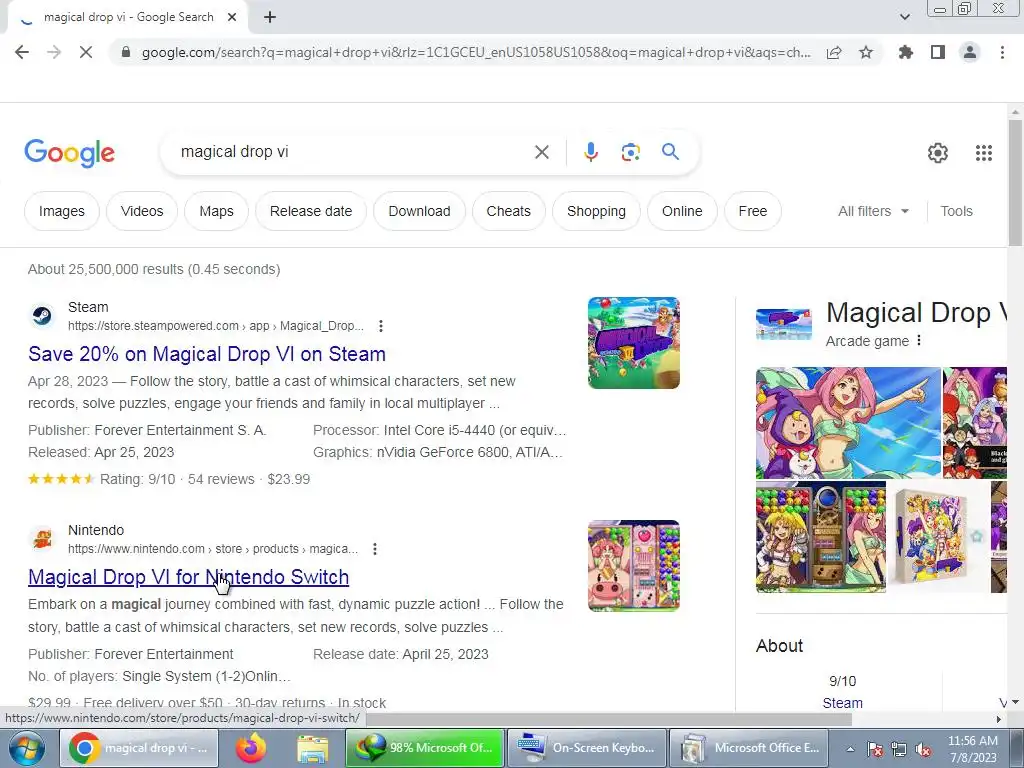Switch to Videos results
Image resolution: width=1024 pixels, height=768 pixels.
(x=142, y=211)
